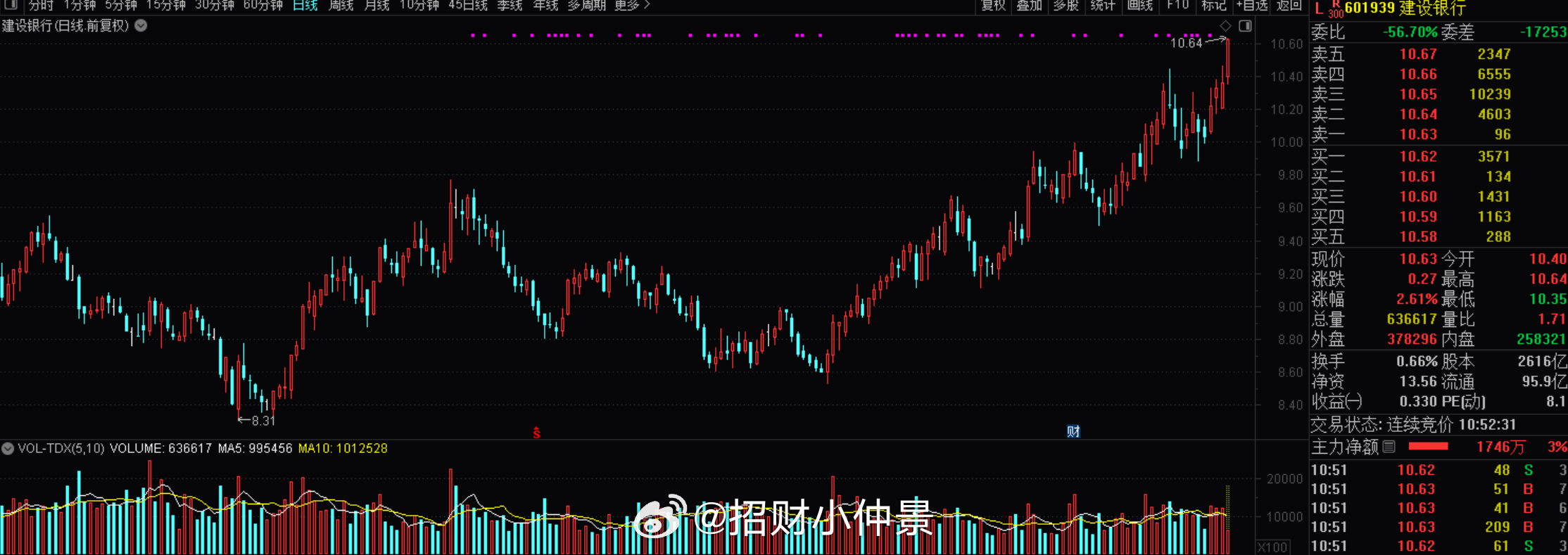Toggle the side panel icon above price axis

pyautogui.click(x=1245, y=26)
